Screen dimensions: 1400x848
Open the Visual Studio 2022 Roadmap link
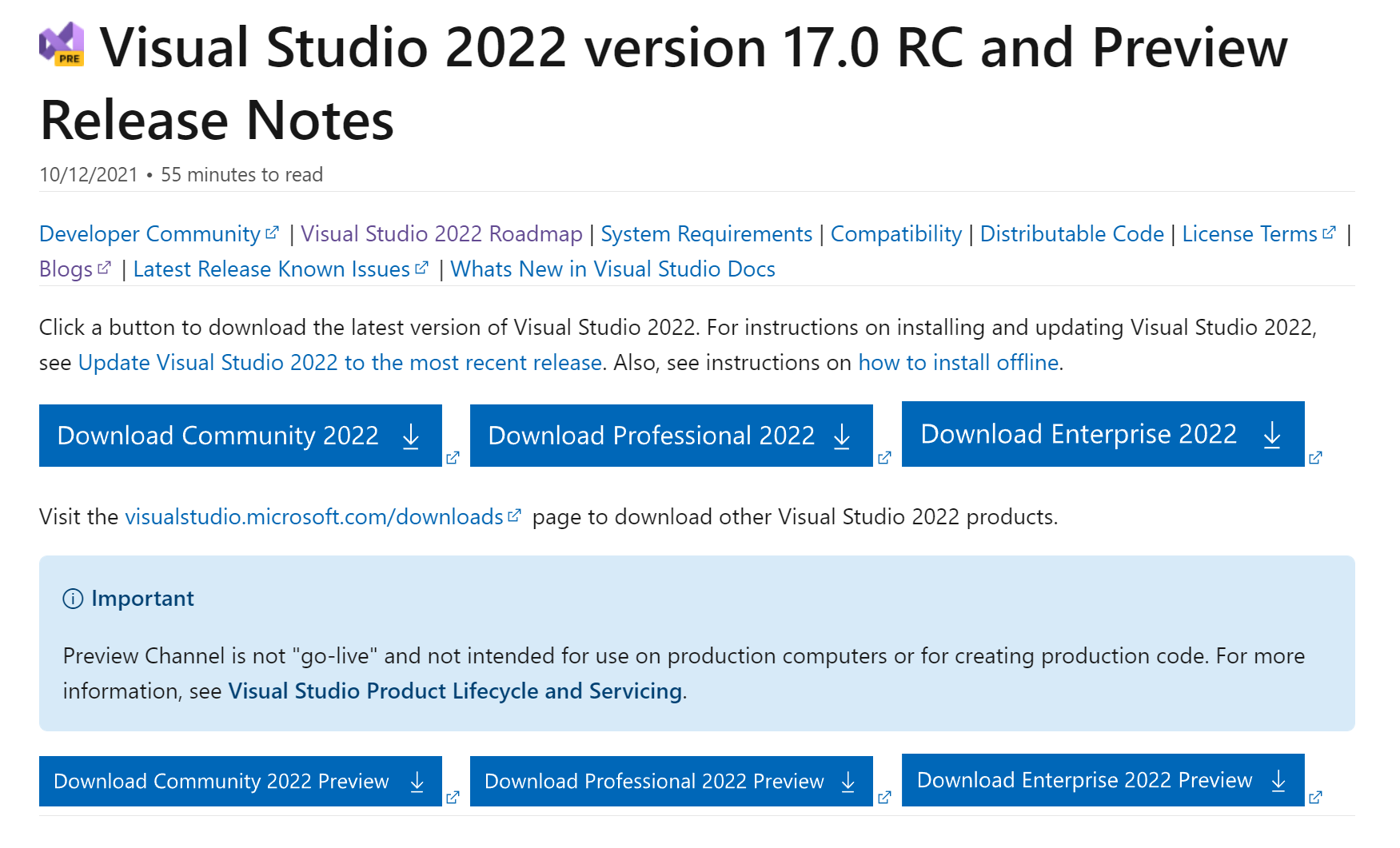tap(441, 234)
